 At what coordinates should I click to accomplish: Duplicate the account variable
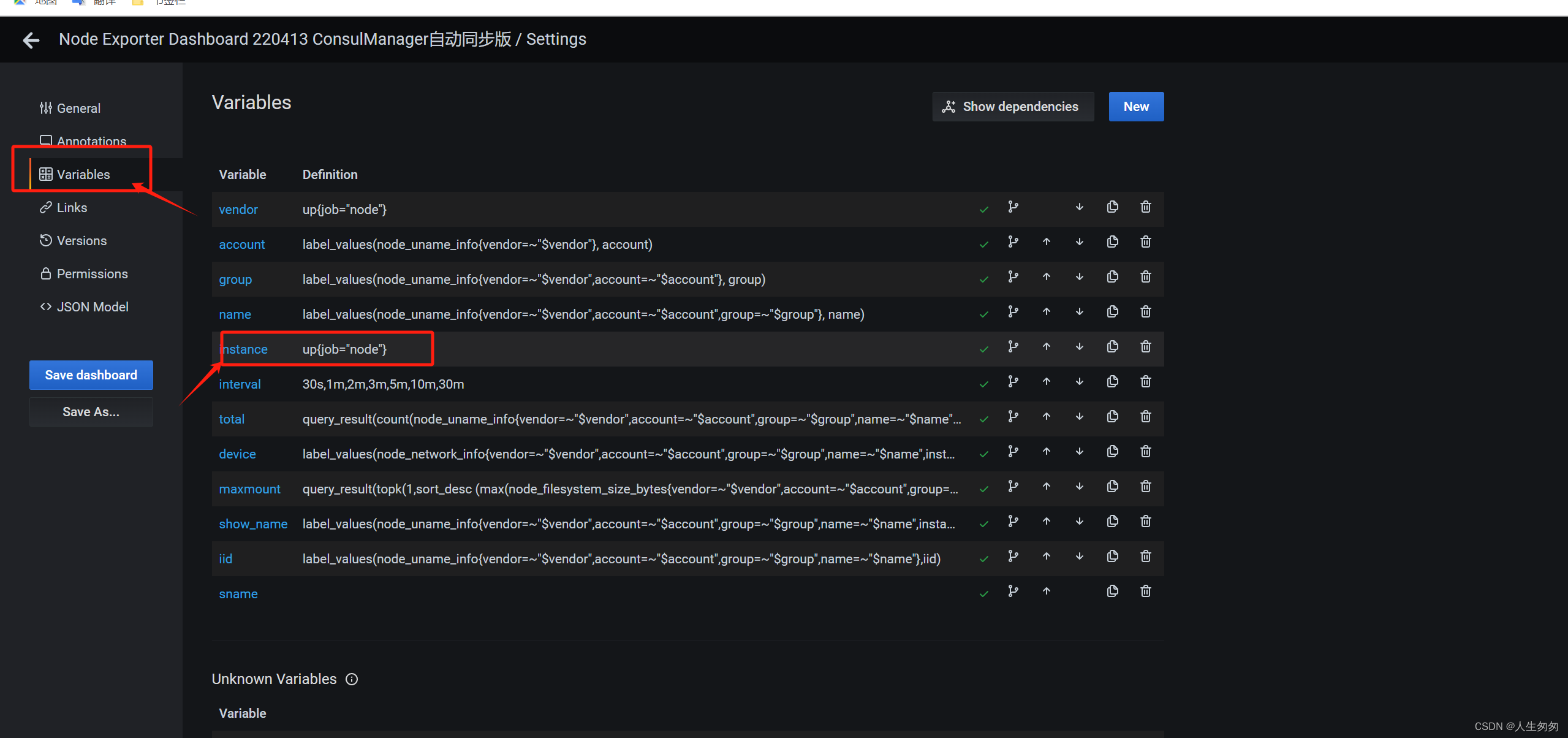pos(1112,242)
